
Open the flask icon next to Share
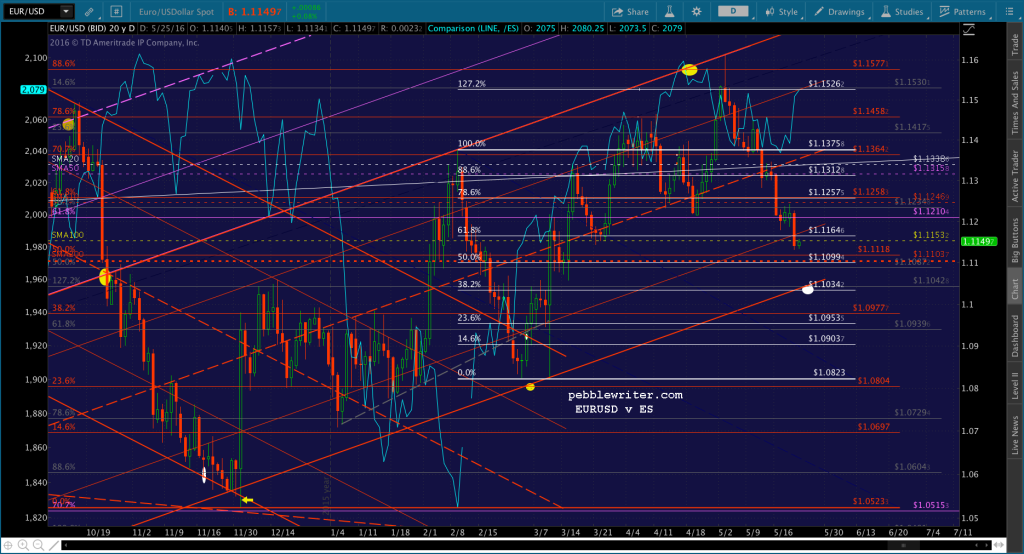(x=669, y=12)
